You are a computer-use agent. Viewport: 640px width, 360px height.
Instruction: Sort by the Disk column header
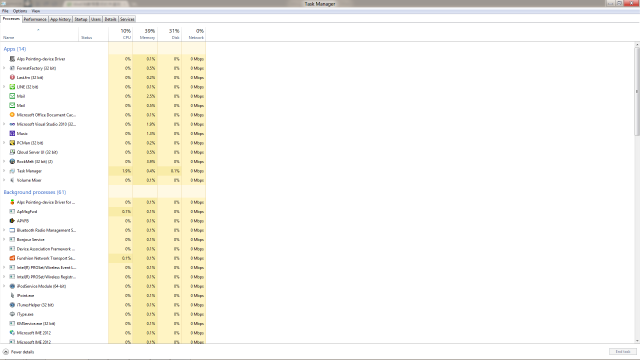[169, 34]
